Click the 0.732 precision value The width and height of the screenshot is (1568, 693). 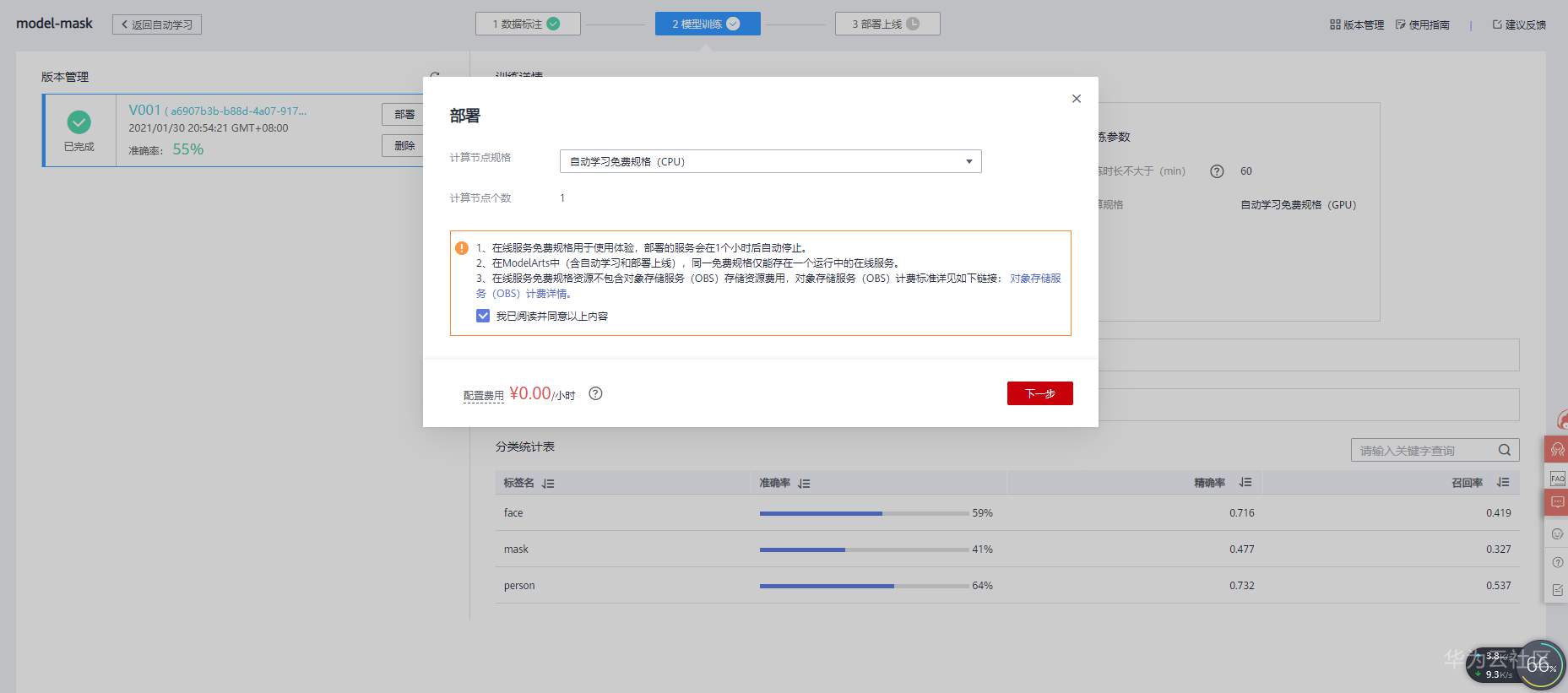(1242, 585)
